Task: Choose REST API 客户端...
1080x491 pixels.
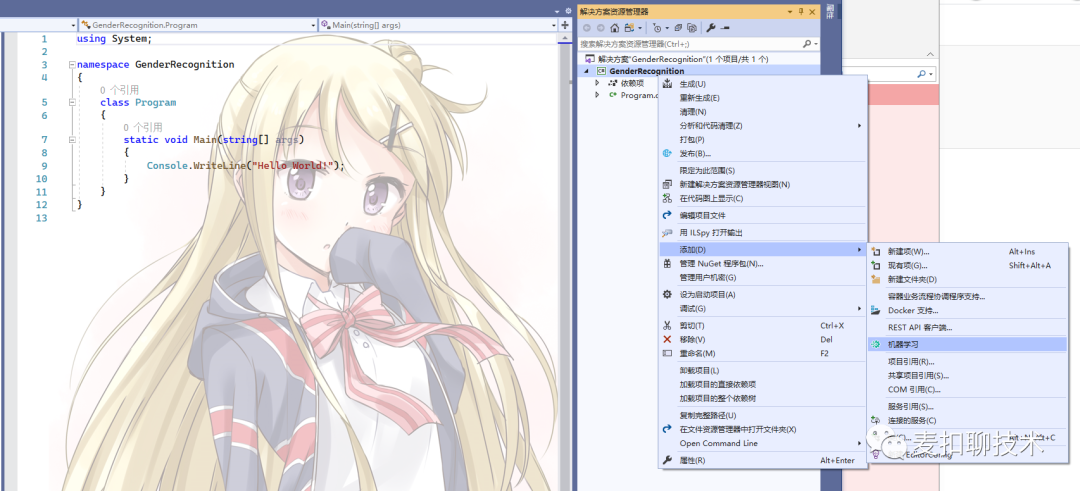Action: click(x=968, y=327)
